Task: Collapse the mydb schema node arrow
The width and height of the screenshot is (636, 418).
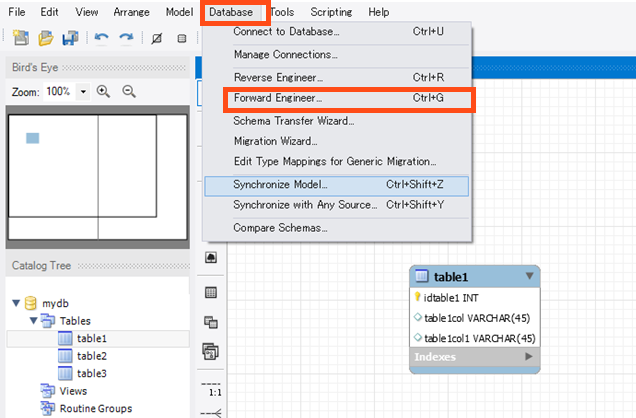Action: coord(16,303)
